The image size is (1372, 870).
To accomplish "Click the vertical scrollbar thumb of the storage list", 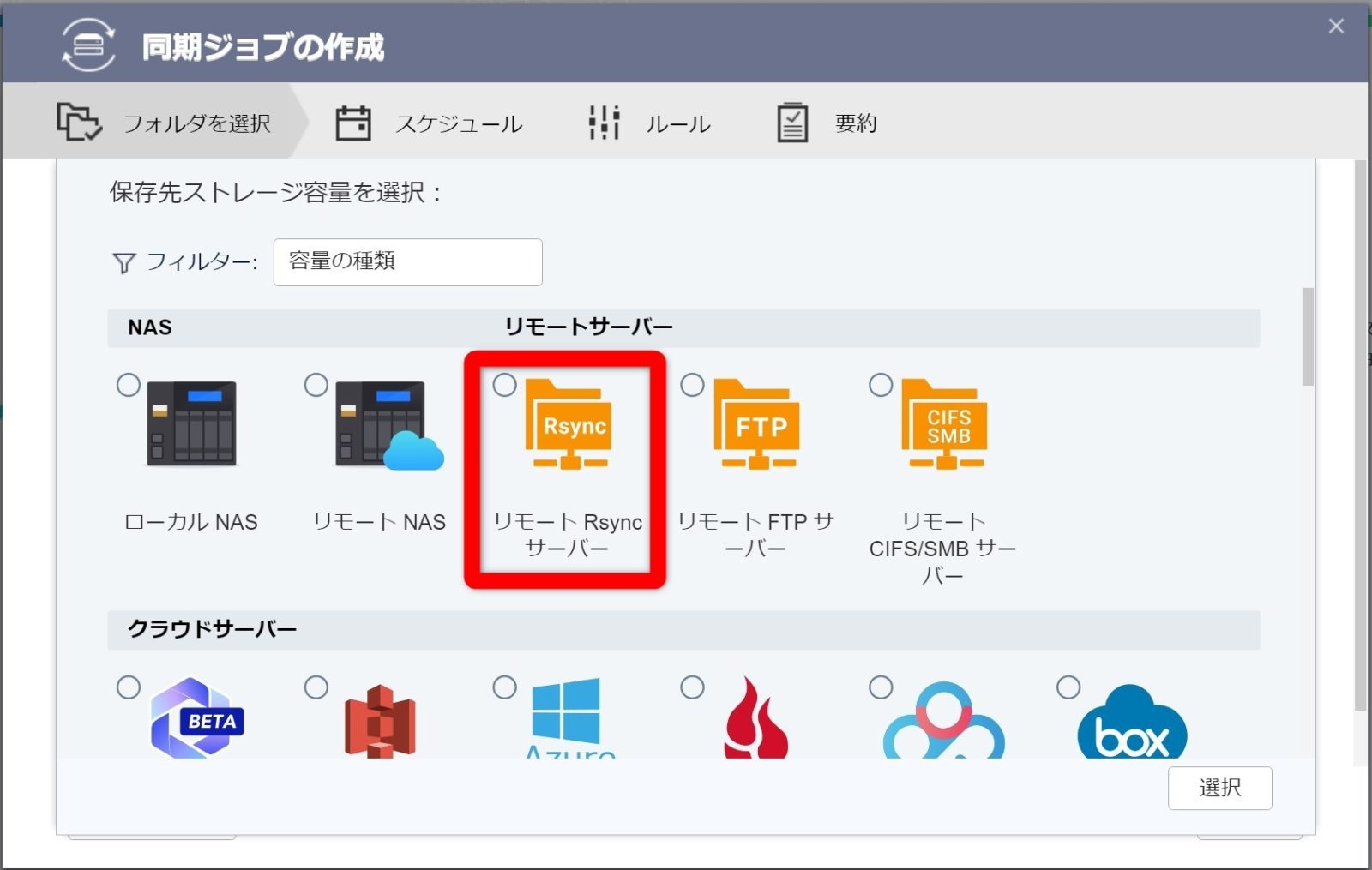I will tap(1307, 336).
